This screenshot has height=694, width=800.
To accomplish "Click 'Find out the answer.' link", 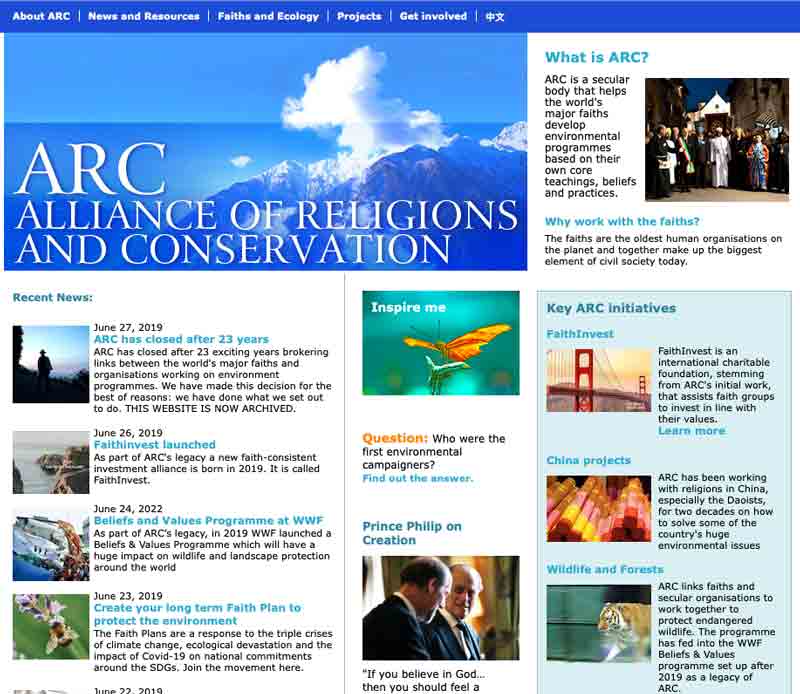I will tap(417, 478).
